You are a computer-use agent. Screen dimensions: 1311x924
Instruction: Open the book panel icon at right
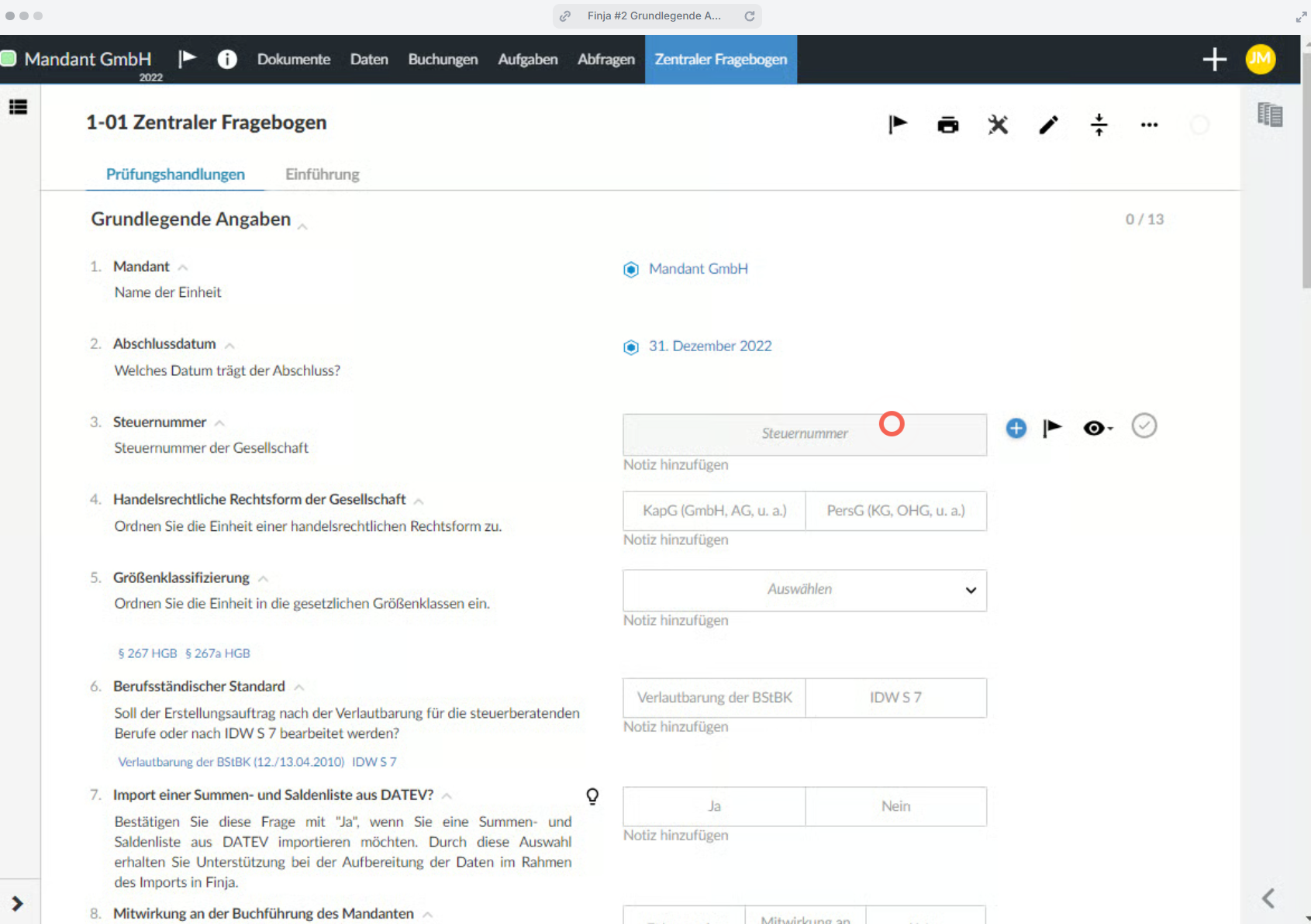click(x=1270, y=115)
